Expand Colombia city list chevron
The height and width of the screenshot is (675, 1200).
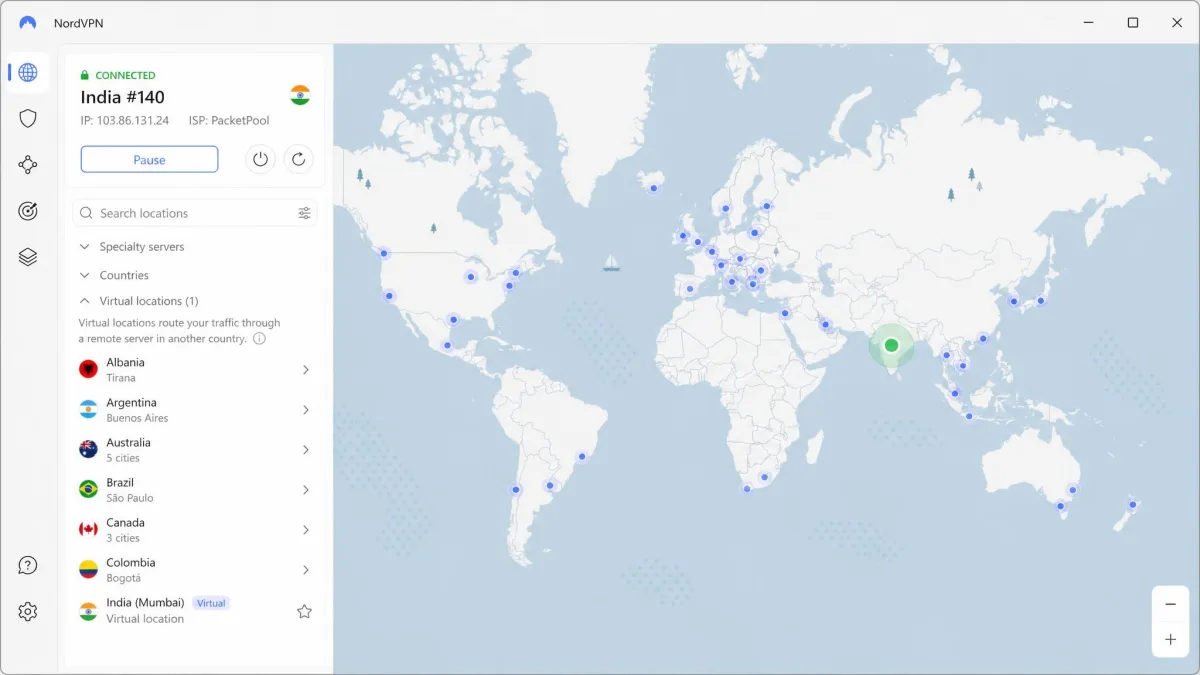(305, 570)
